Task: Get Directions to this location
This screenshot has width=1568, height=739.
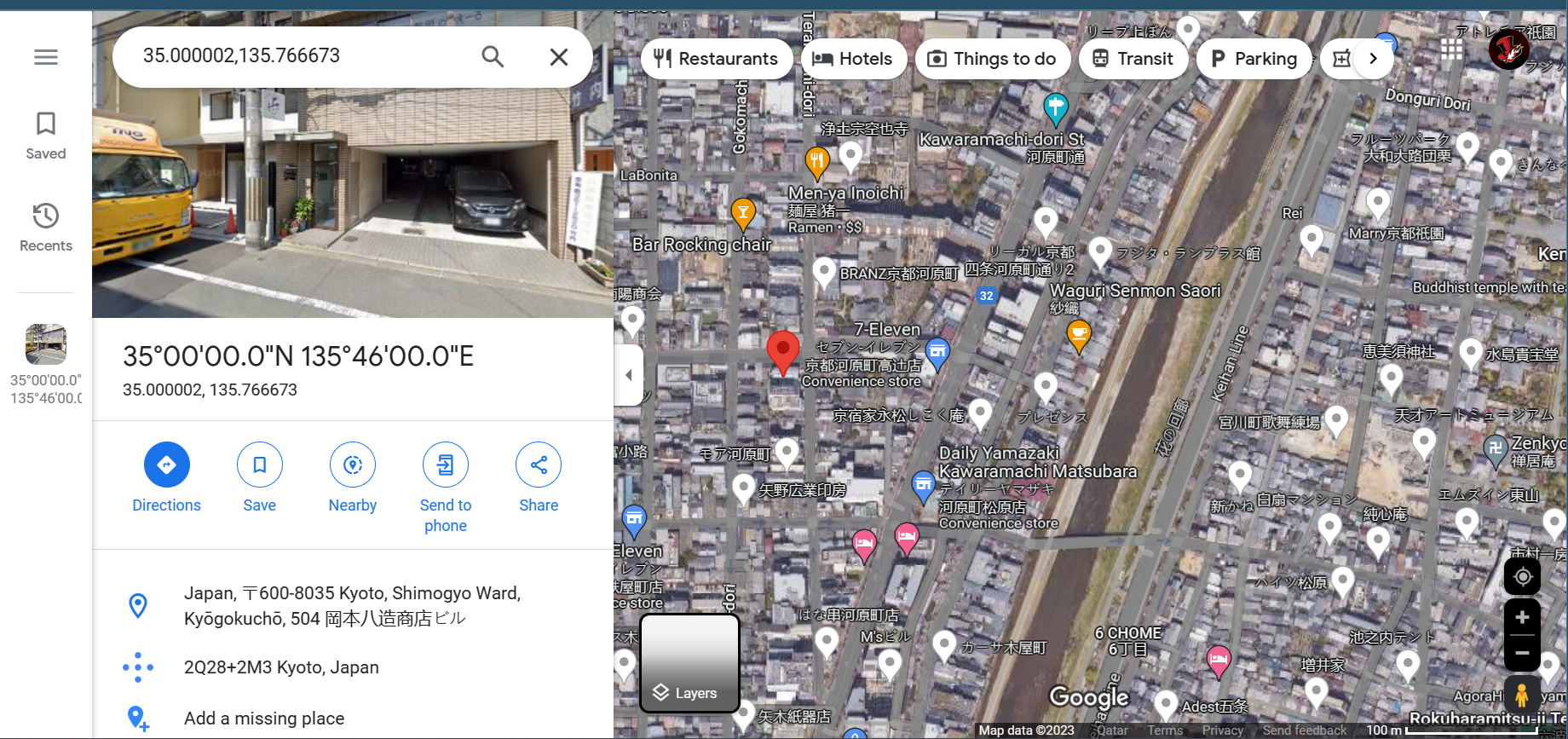Action: pos(167,478)
